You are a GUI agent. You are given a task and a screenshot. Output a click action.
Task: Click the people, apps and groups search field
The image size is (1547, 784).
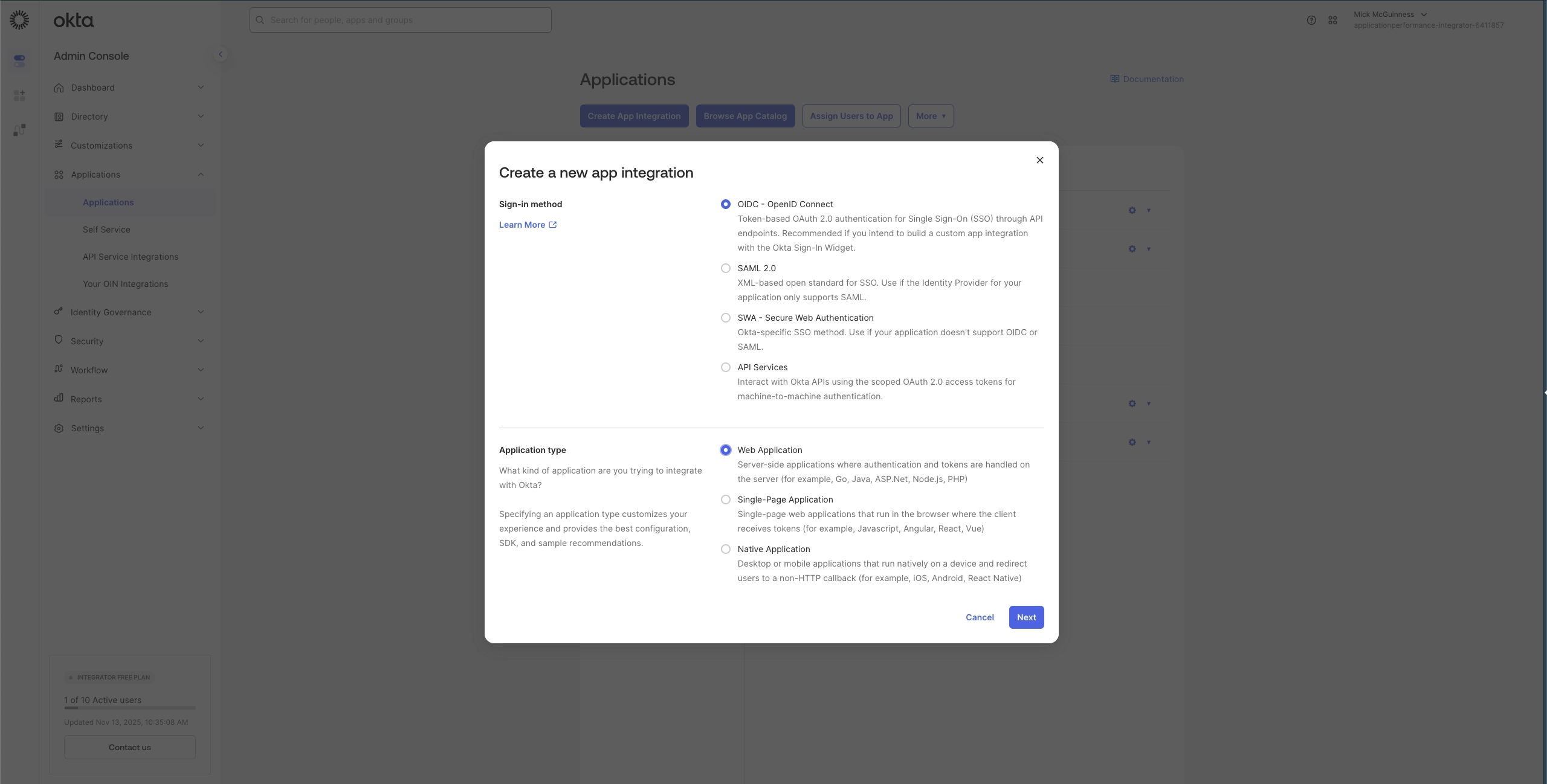[400, 20]
